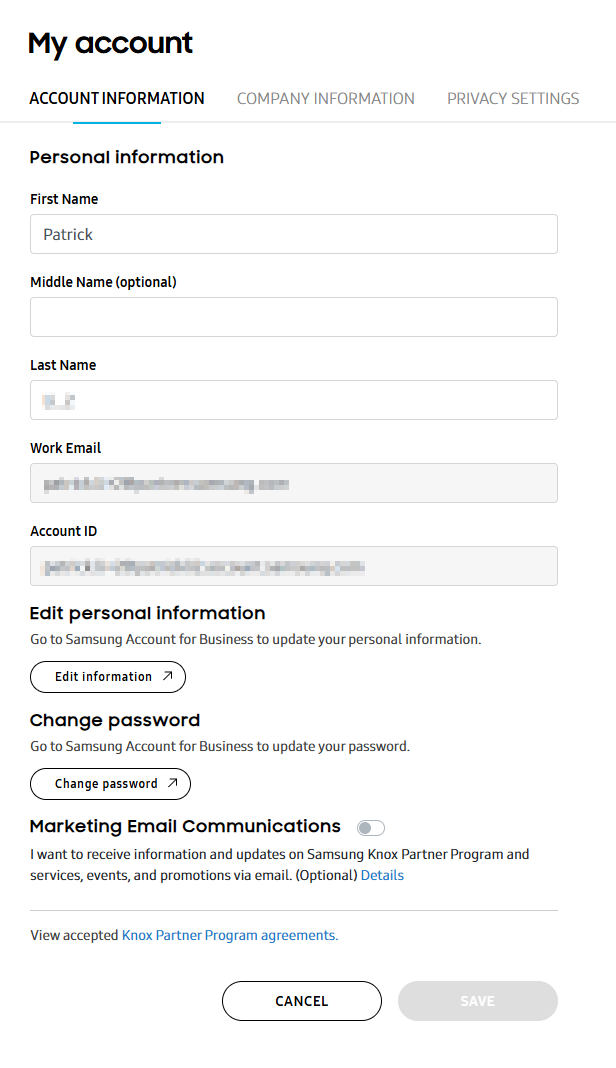The image size is (616, 1068).
Task: Open the Privacy Settings tab
Action: point(513,98)
